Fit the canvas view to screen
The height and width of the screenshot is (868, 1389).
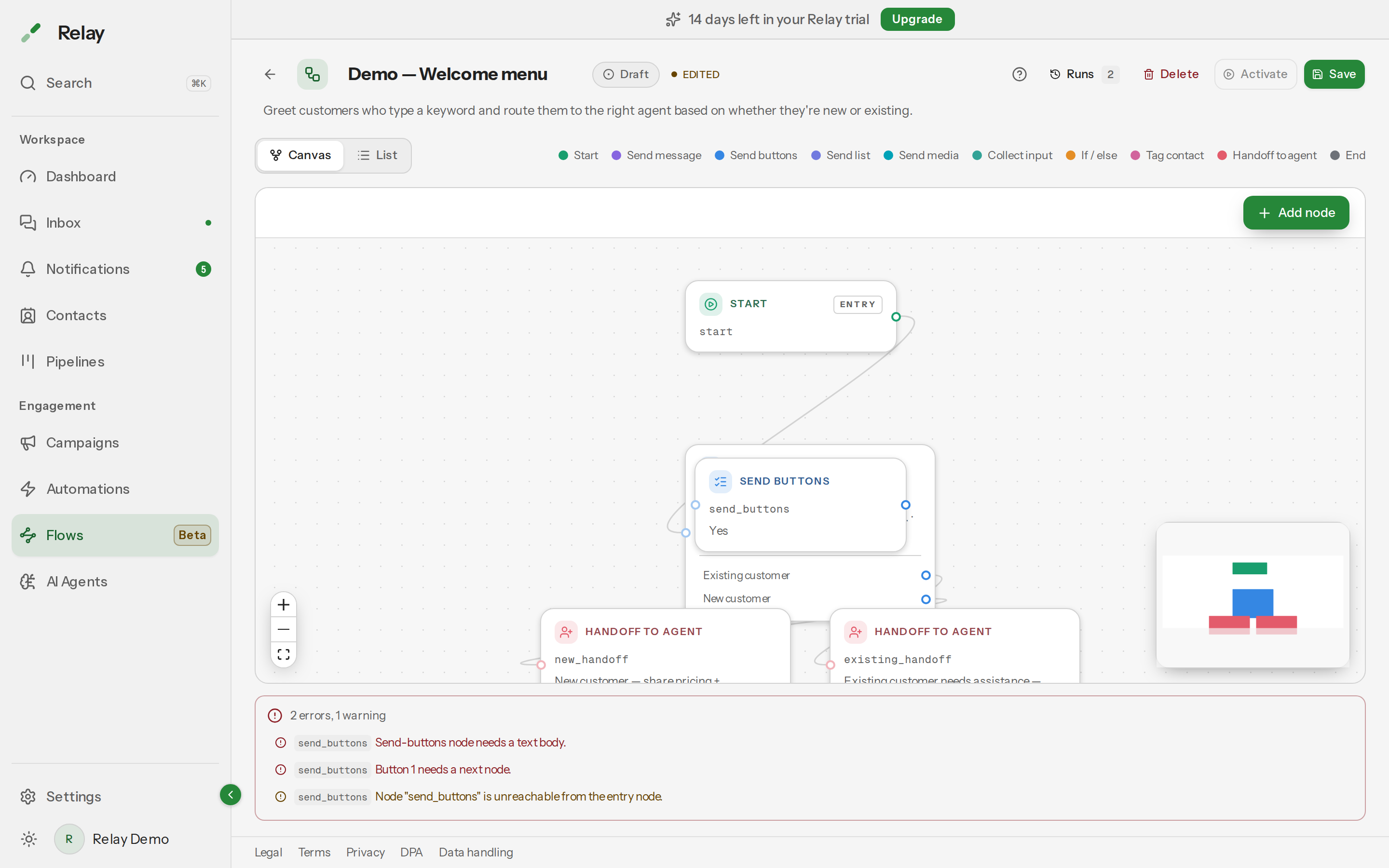coord(284,654)
